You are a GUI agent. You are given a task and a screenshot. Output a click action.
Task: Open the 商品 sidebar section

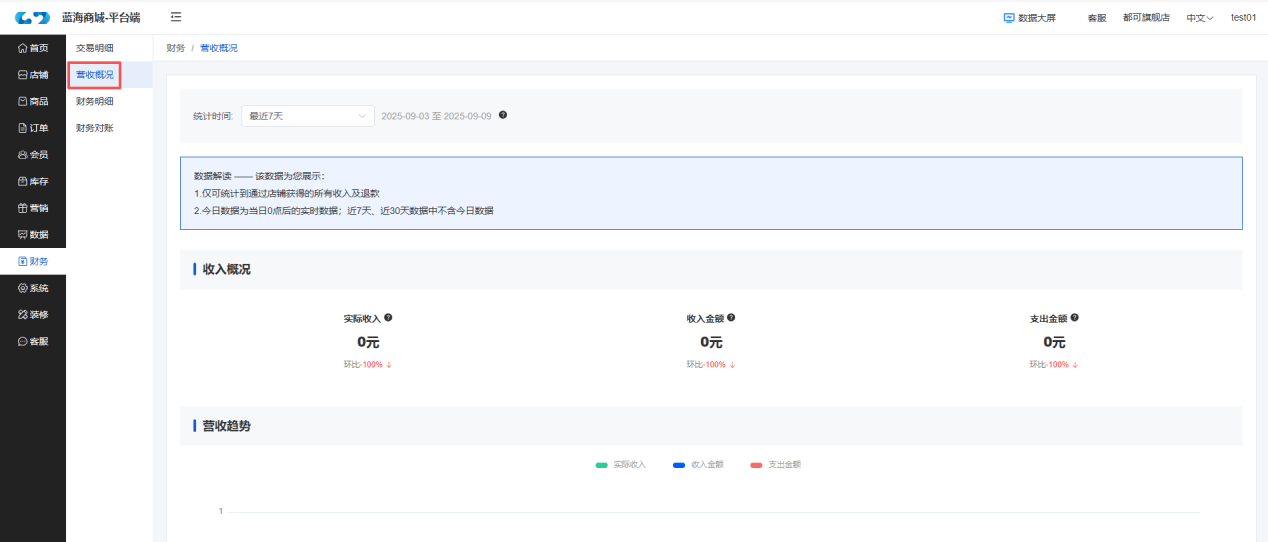pyautogui.click(x=33, y=101)
